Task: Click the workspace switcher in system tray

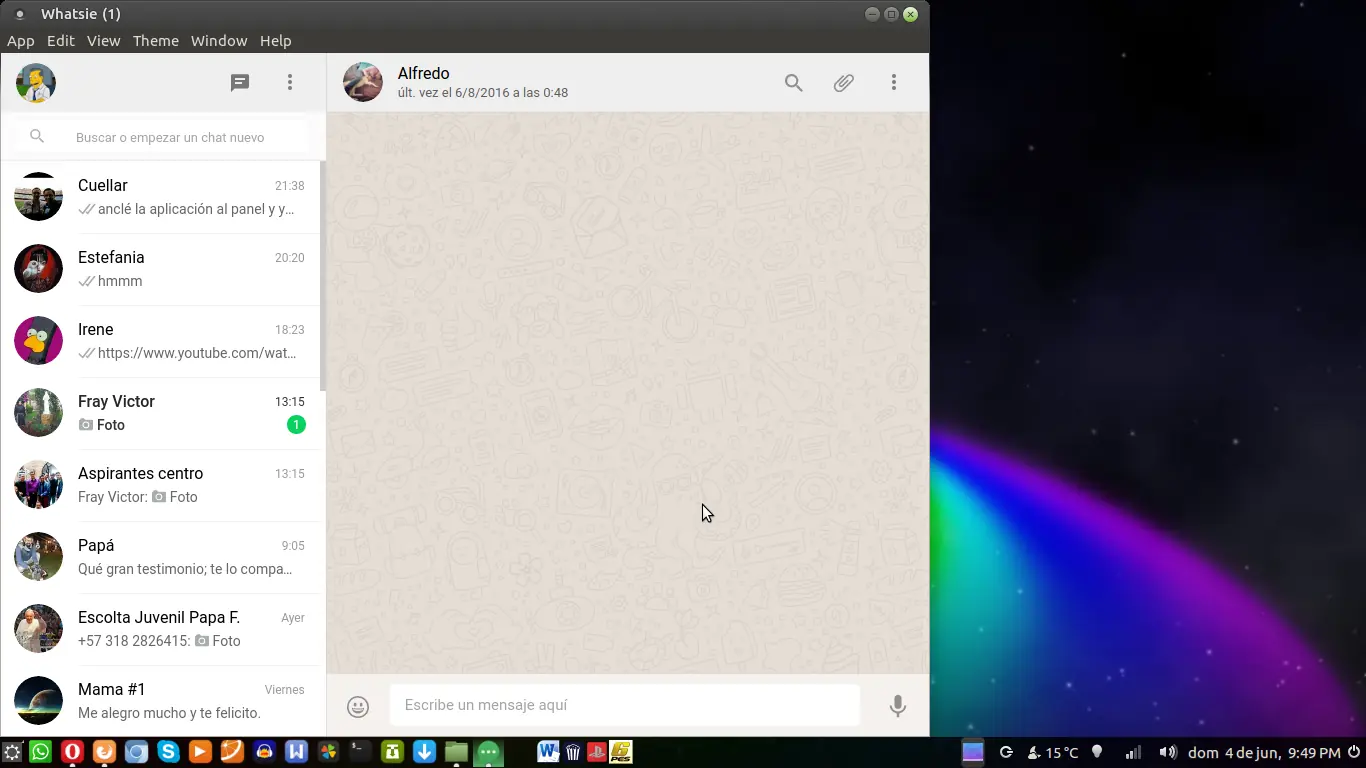Action: click(x=973, y=752)
